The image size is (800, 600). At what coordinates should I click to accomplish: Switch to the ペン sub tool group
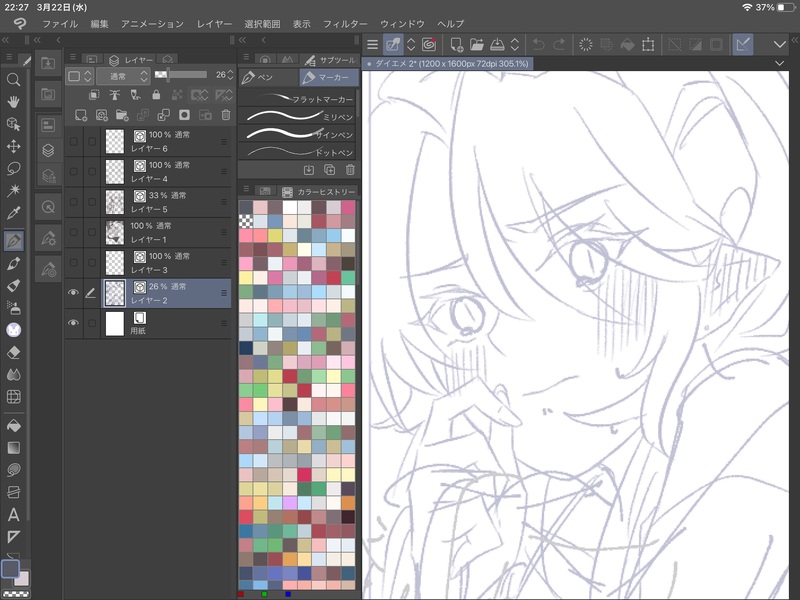[x=268, y=78]
